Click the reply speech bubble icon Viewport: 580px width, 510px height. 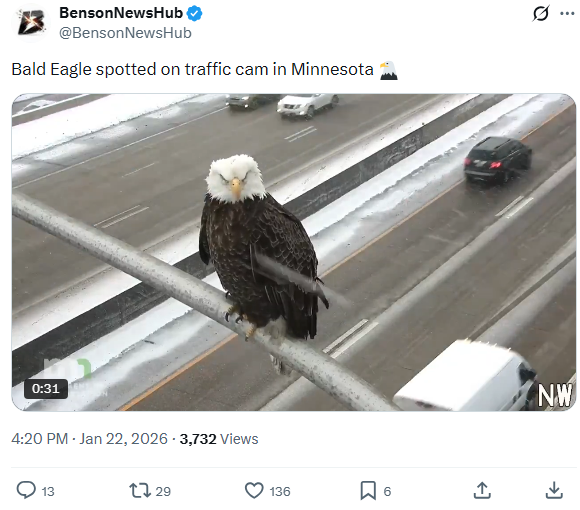26,490
